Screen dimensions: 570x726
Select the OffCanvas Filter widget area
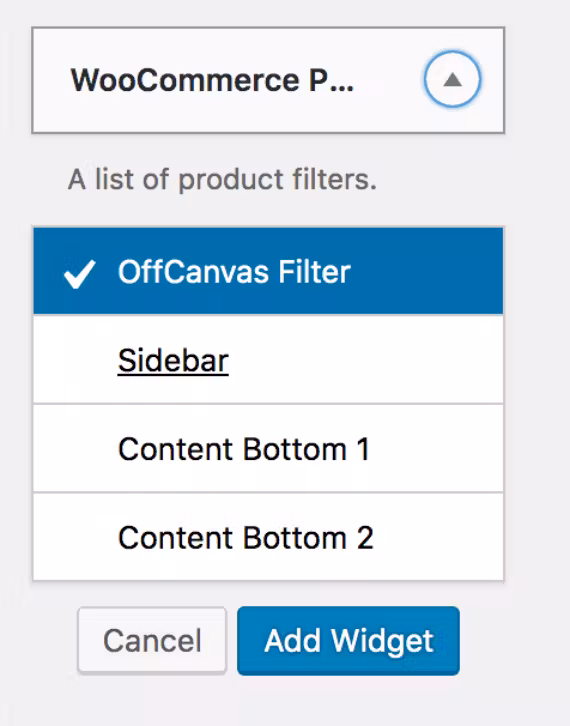pos(268,271)
